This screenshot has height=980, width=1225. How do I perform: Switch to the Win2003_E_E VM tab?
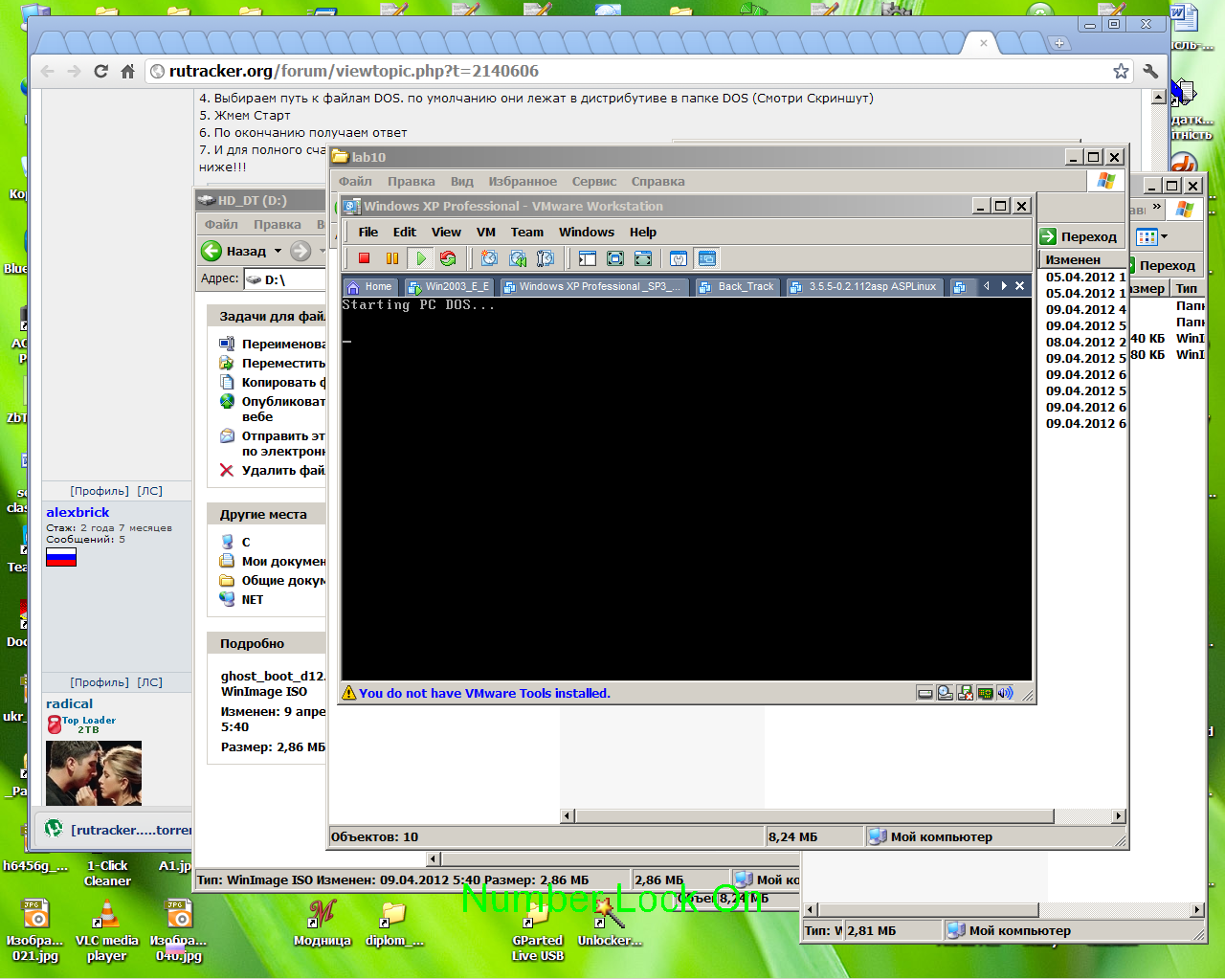click(x=448, y=286)
